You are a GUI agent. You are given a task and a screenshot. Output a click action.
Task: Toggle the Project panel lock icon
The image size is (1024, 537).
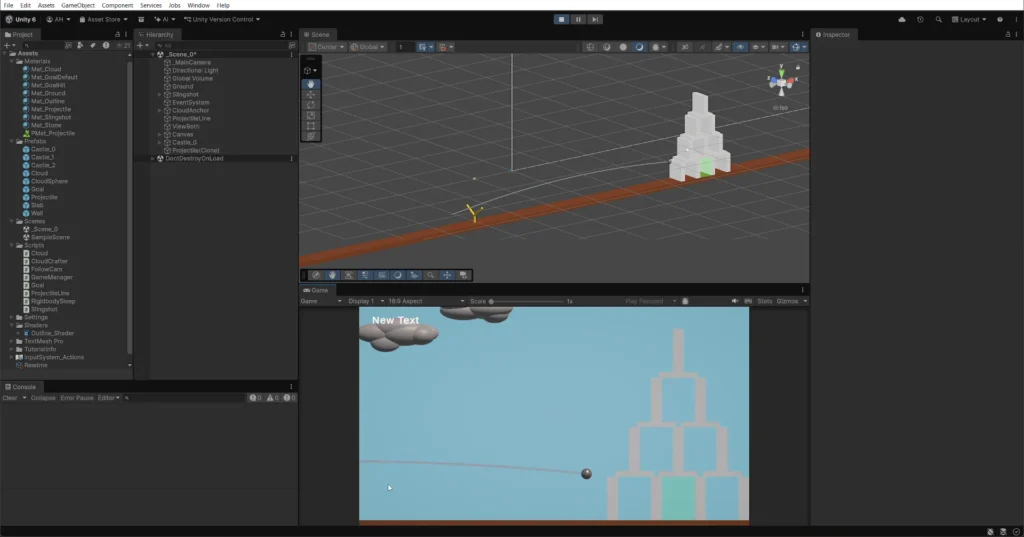[118, 35]
